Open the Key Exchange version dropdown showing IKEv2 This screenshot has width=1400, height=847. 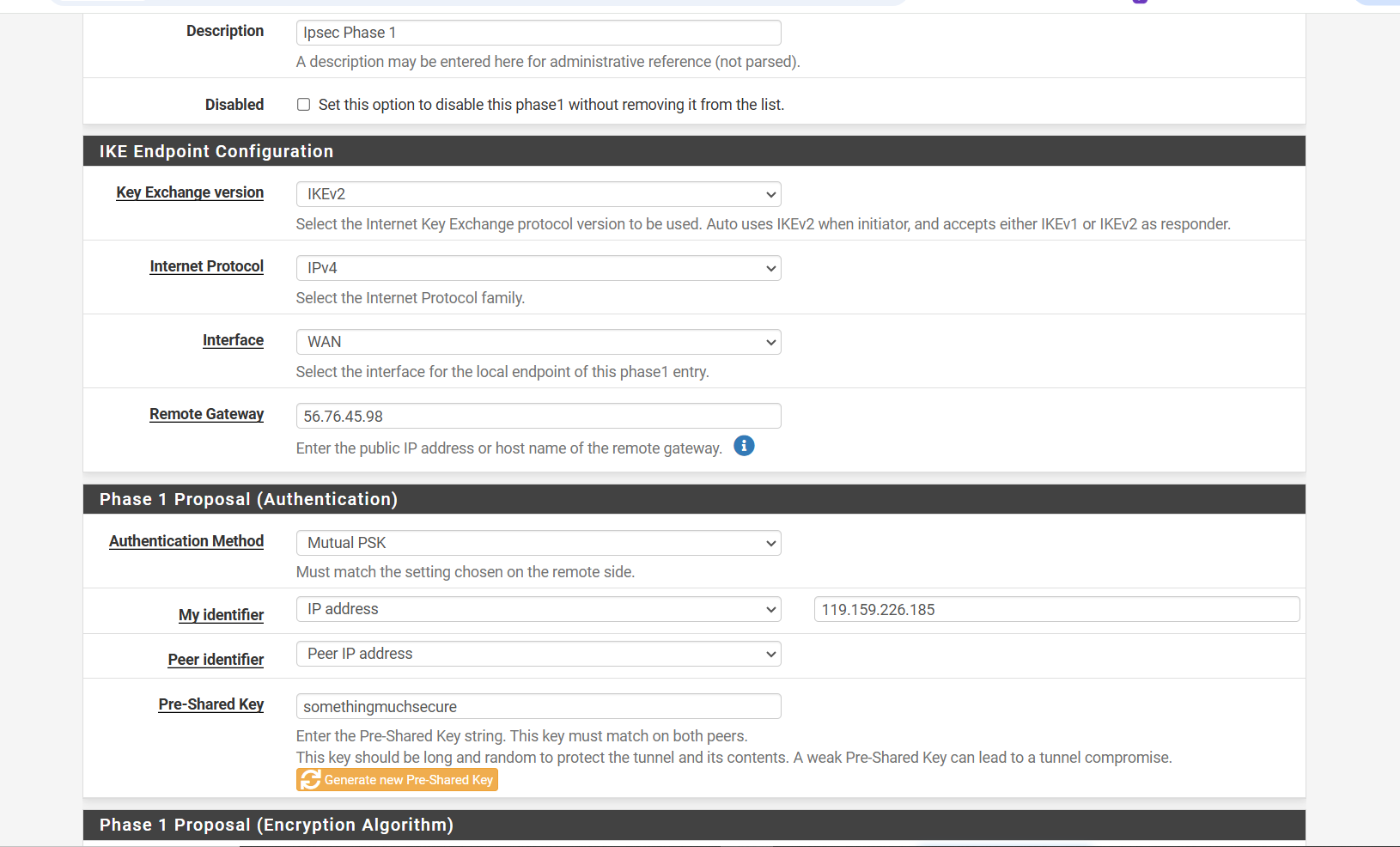coord(538,194)
